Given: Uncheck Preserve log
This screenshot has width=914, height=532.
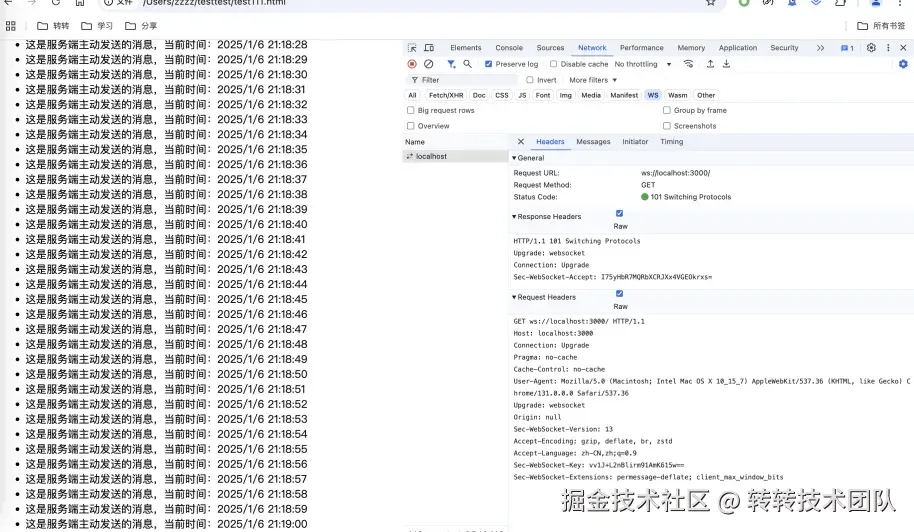Looking at the screenshot, I should (x=488, y=64).
